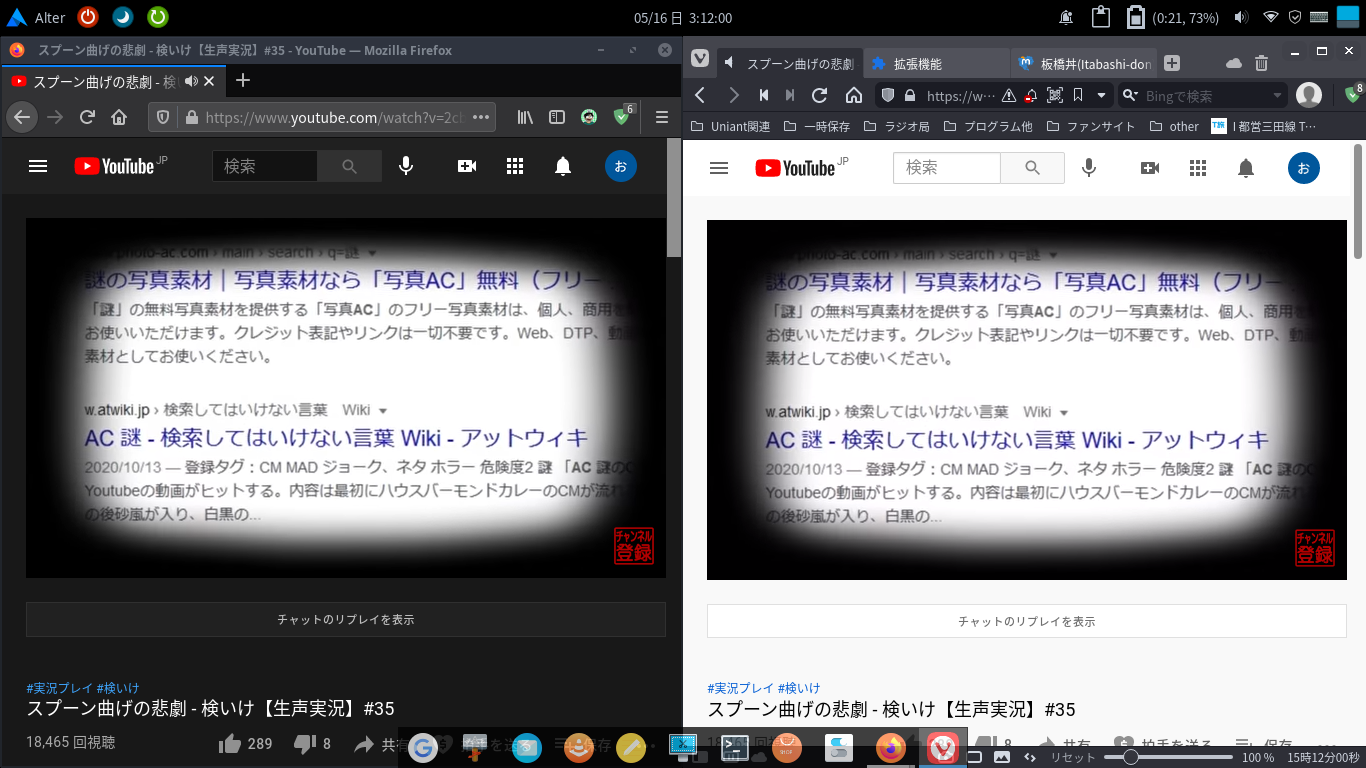Adjust the Vivaldi zoom slider
Viewport: 1366px width, 768px height.
click(1130, 757)
